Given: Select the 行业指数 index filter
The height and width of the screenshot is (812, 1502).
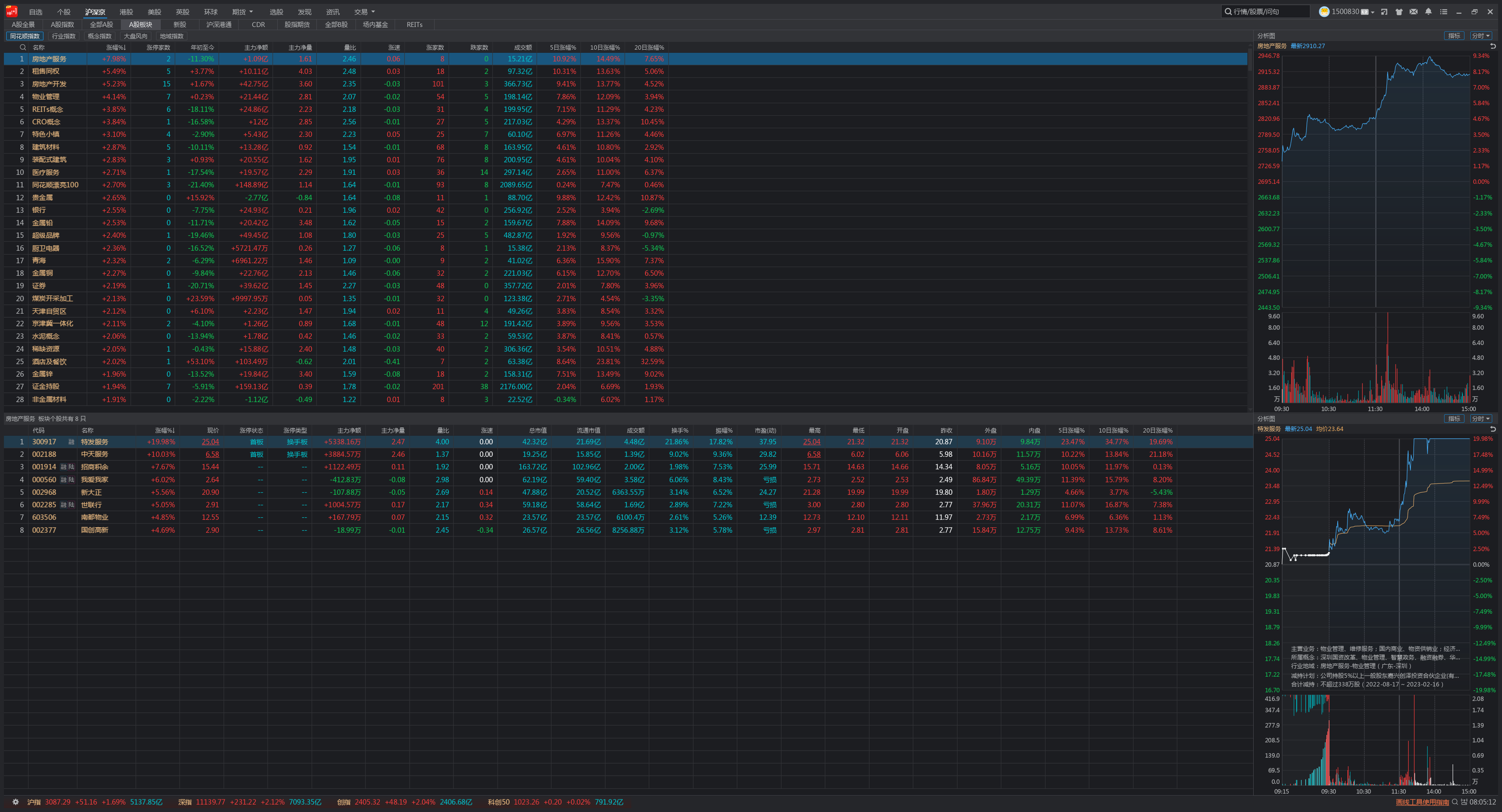Looking at the screenshot, I should 63,36.
